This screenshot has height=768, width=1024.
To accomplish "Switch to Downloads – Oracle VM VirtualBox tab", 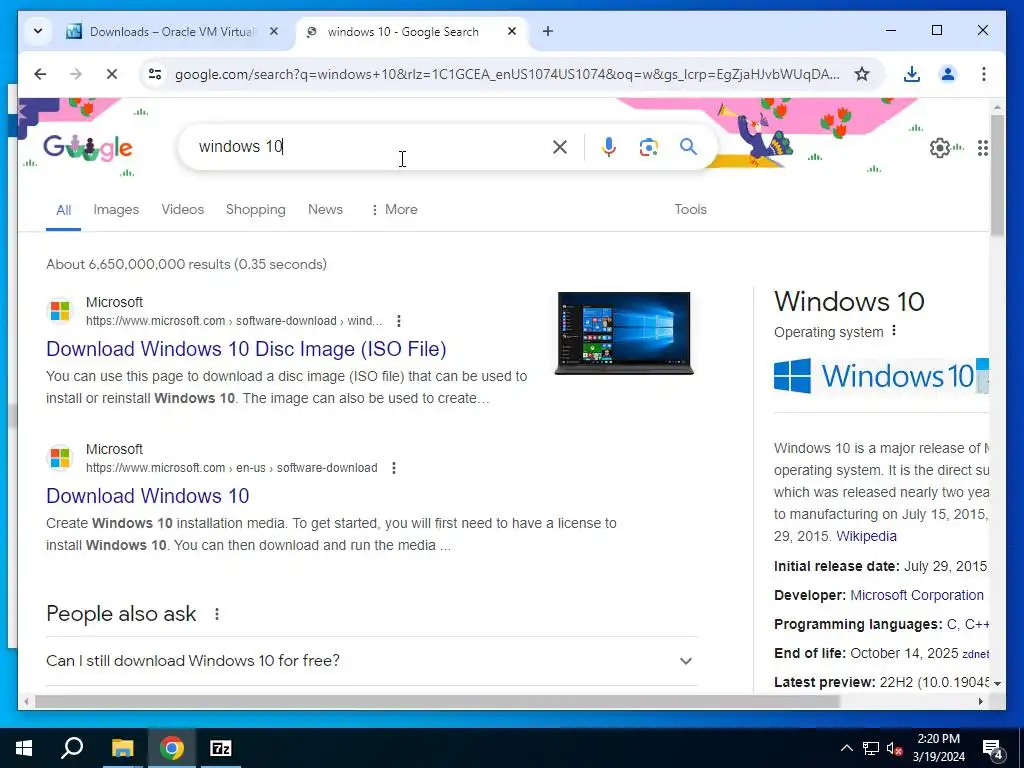I will (172, 31).
